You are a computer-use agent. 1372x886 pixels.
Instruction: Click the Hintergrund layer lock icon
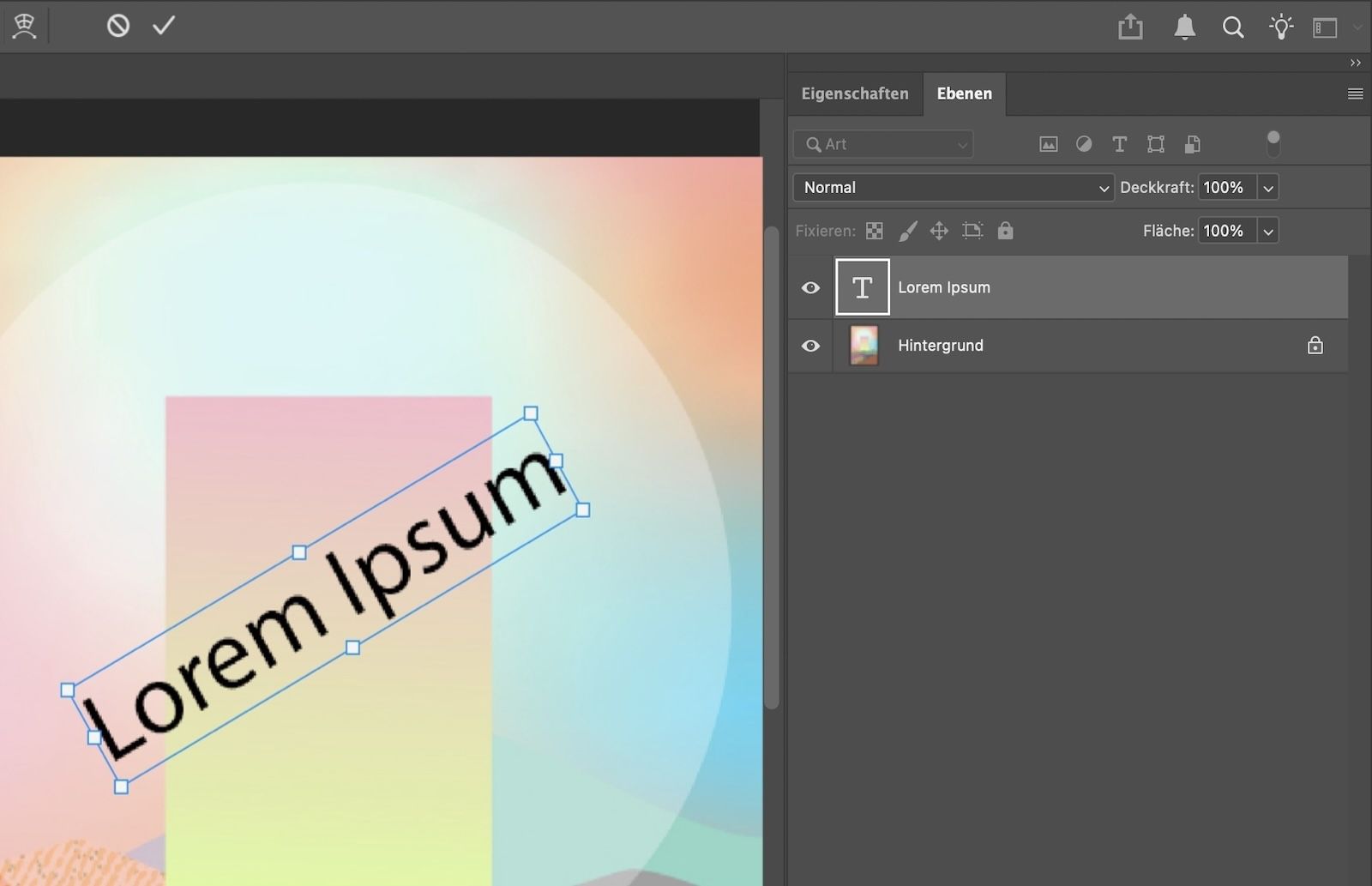click(1315, 346)
